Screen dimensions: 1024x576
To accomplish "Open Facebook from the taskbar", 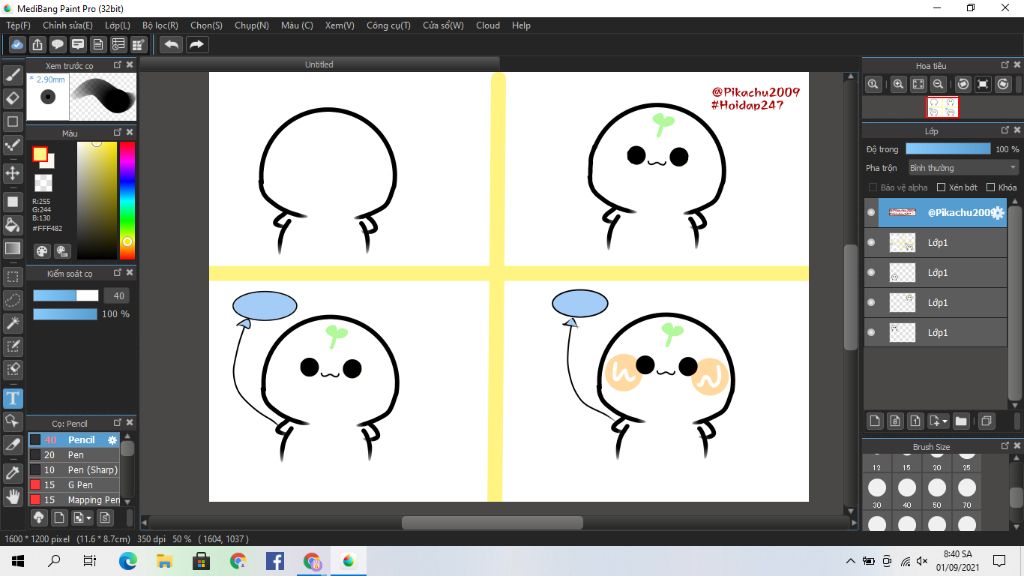I will 275,561.
